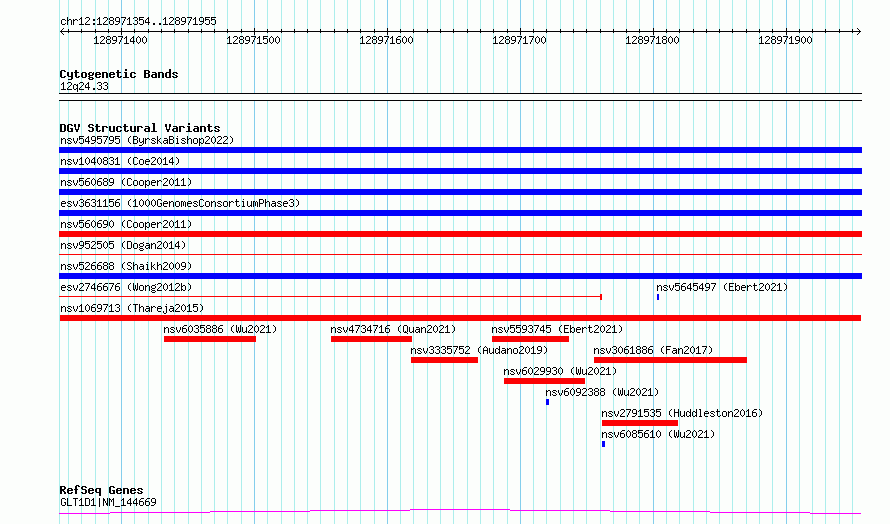This screenshot has height=524, width=890.
Task: Select small blue mark under nsv6085610
Action: 603,444
